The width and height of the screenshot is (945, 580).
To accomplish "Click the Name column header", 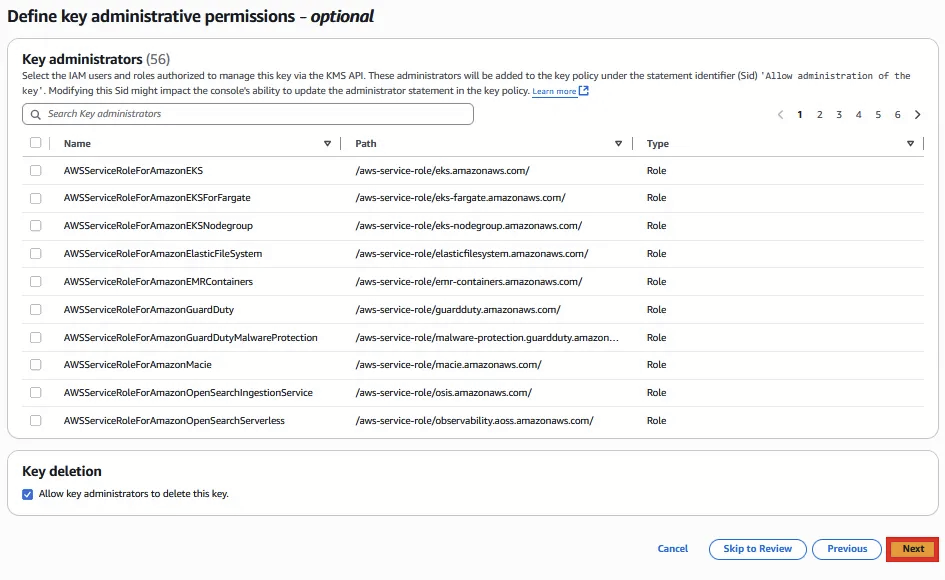I will point(77,143).
